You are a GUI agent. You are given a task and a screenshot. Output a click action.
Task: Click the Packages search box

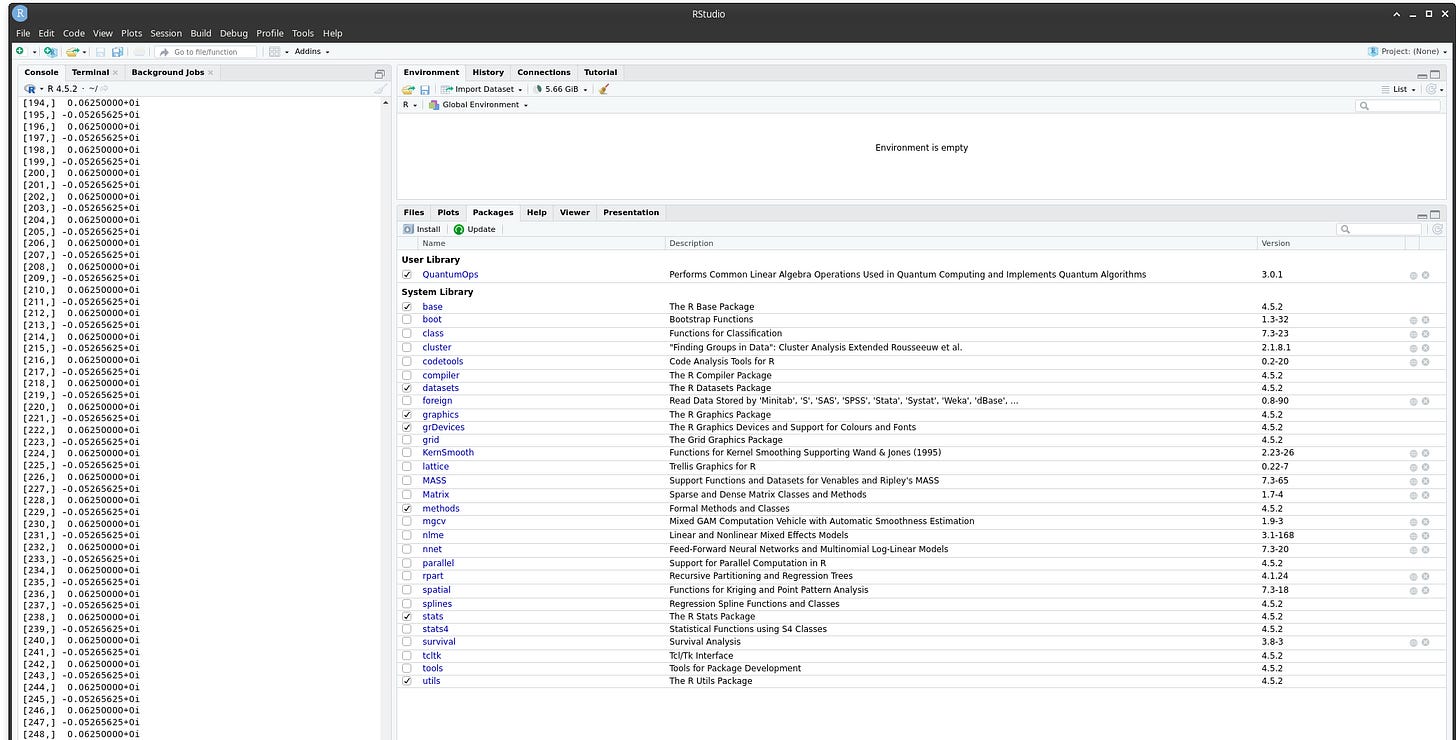point(1379,229)
